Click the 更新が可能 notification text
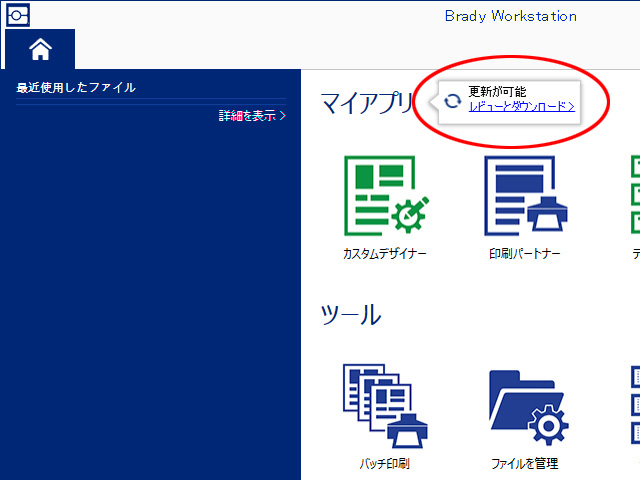The width and height of the screenshot is (640, 480). coord(497,91)
